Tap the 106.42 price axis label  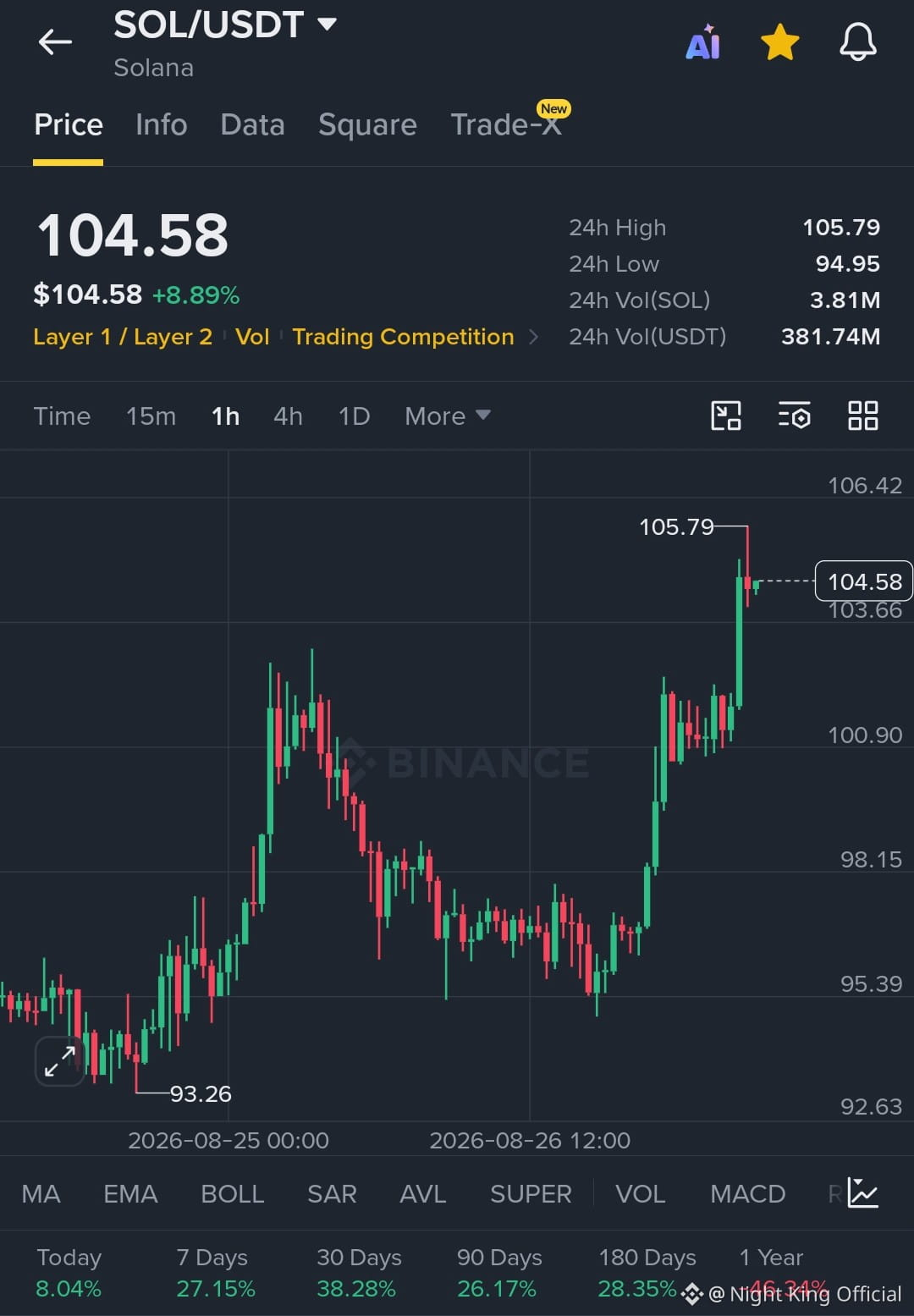click(865, 486)
